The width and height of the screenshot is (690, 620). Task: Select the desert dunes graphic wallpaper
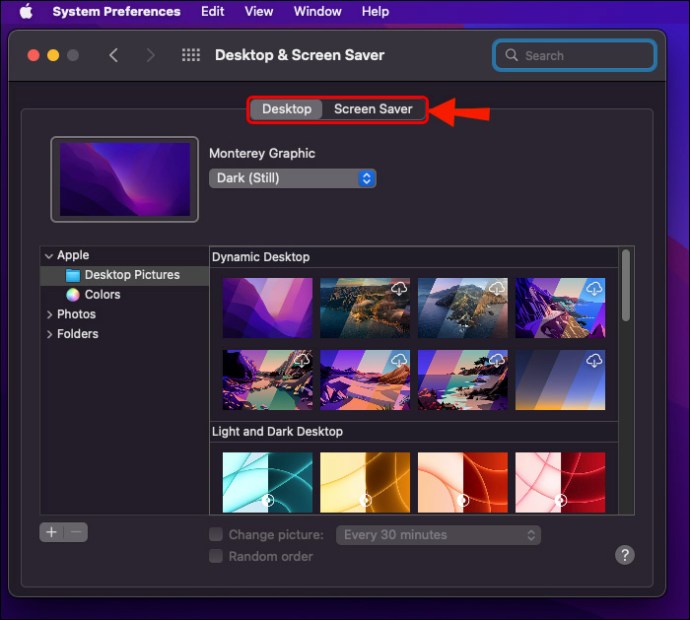tap(365, 380)
